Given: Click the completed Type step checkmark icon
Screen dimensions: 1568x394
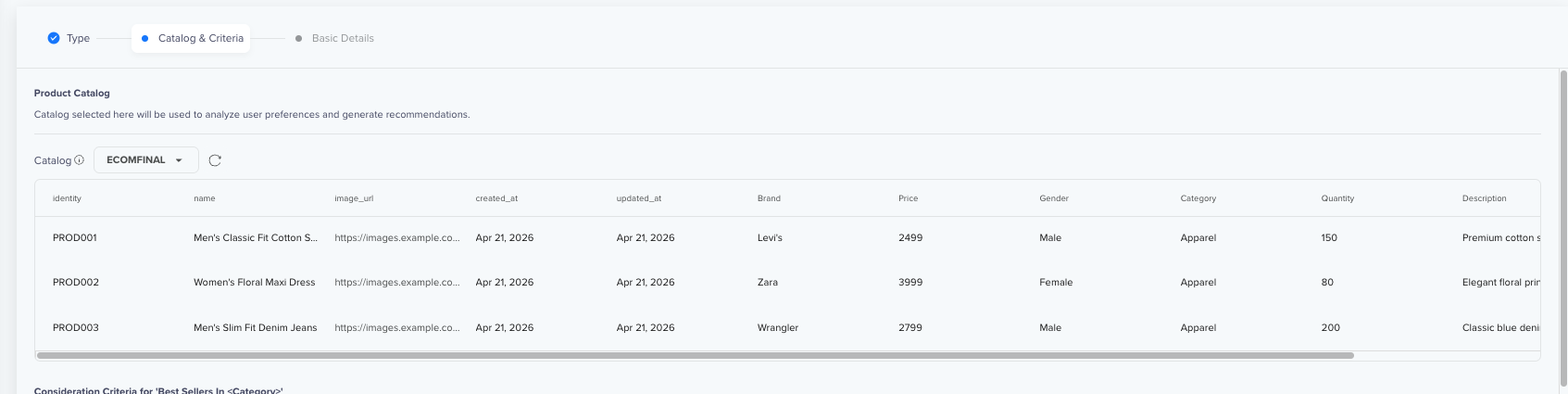Looking at the screenshot, I should (x=54, y=38).
